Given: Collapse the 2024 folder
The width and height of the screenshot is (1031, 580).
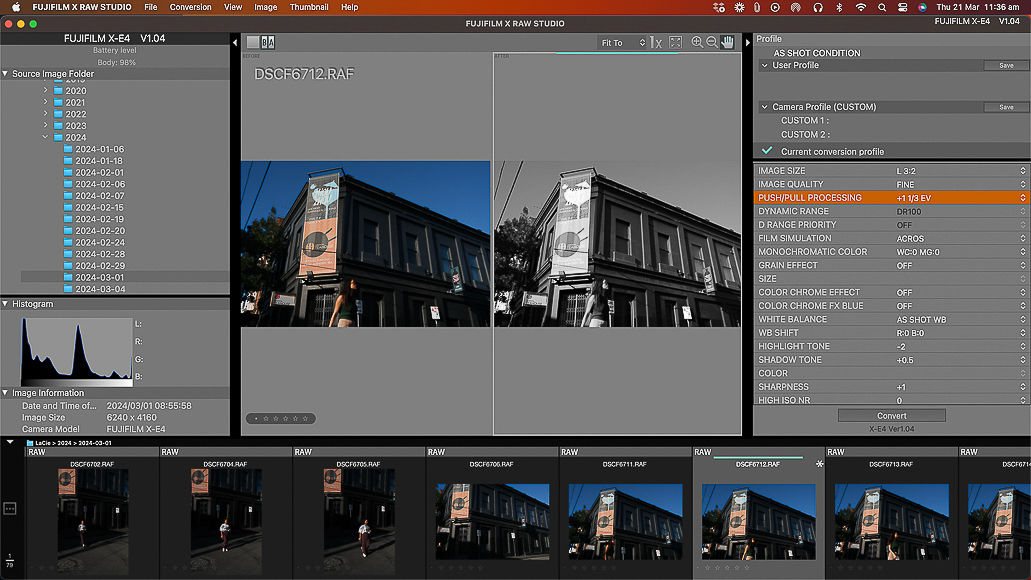Looking at the screenshot, I should pyautogui.click(x=45, y=137).
